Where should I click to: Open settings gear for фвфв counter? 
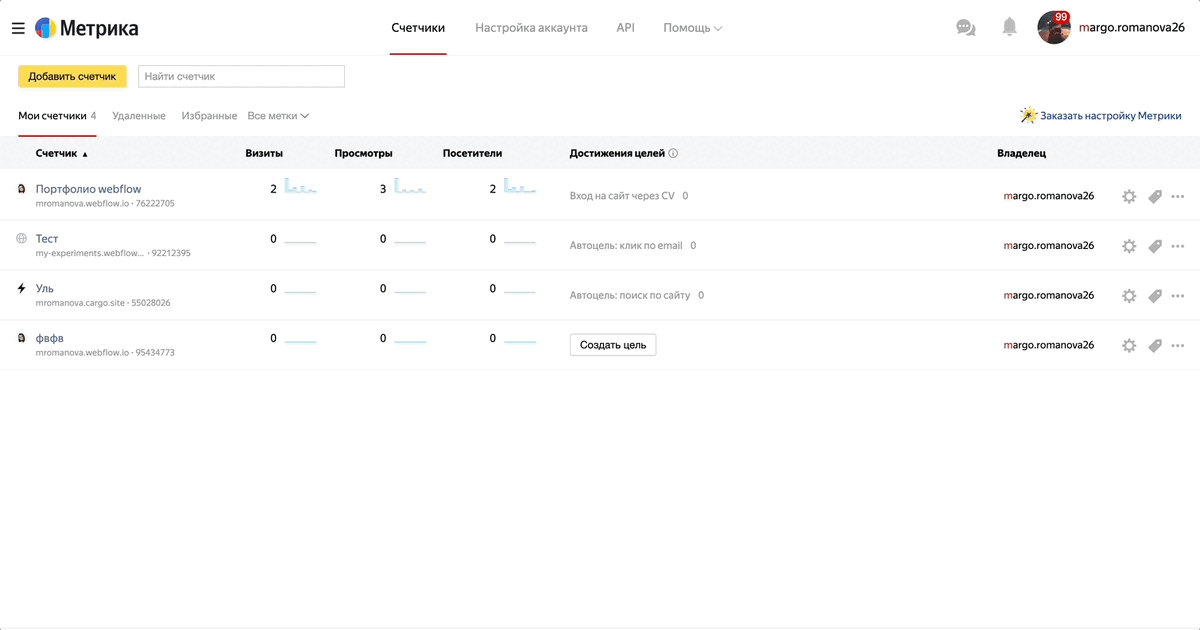tap(1129, 346)
